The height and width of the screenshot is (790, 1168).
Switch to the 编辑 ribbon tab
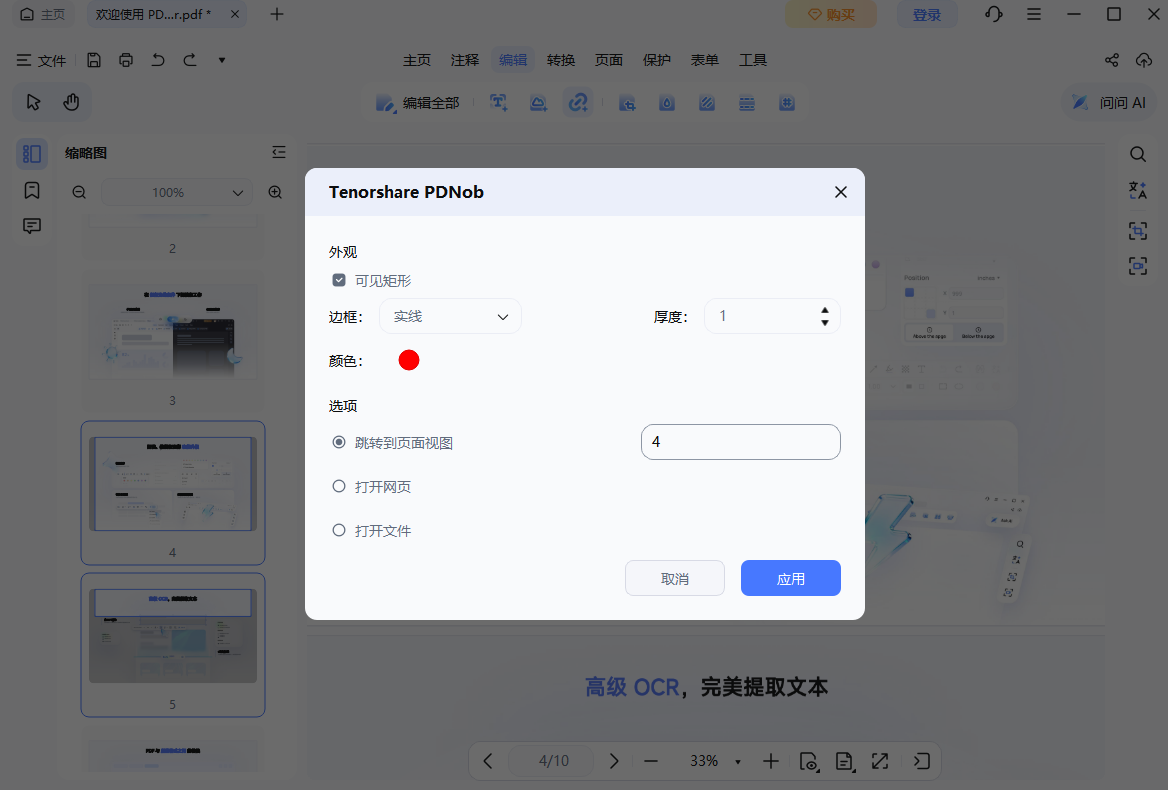click(x=512, y=60)
